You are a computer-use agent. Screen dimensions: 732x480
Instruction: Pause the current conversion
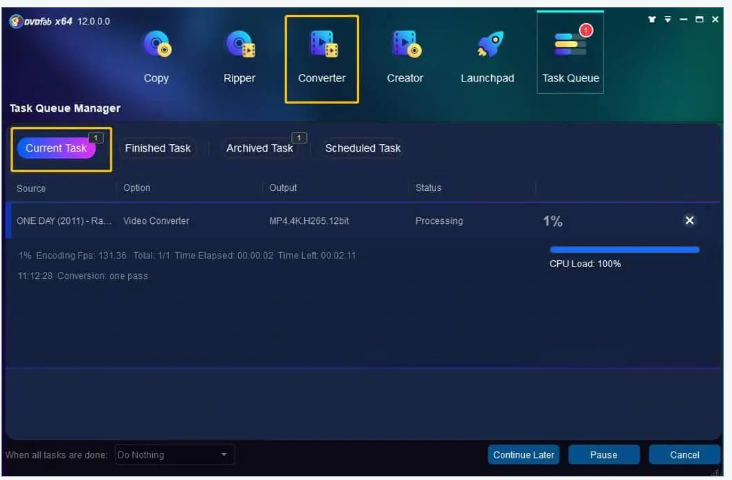(x=604, y=455)
